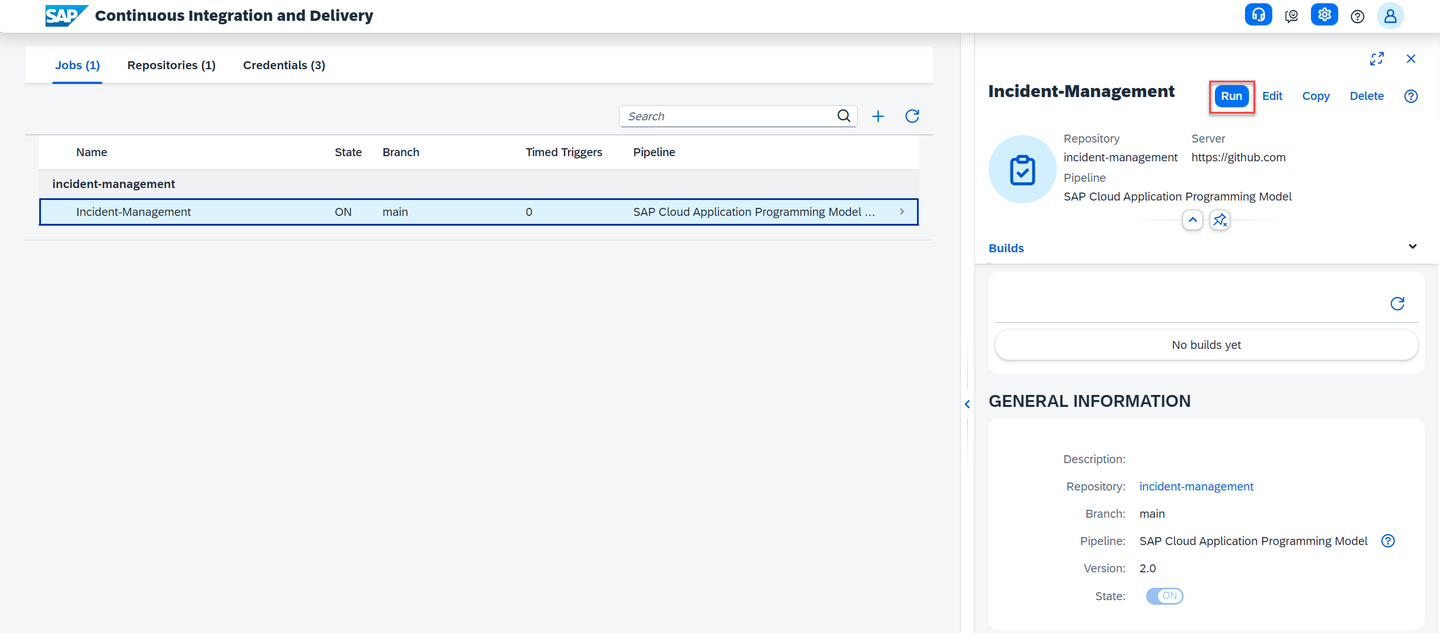The width and height of the screenshot is (1440, 633).
Task: Click the Name column header
Action: [x=91, y=152]
